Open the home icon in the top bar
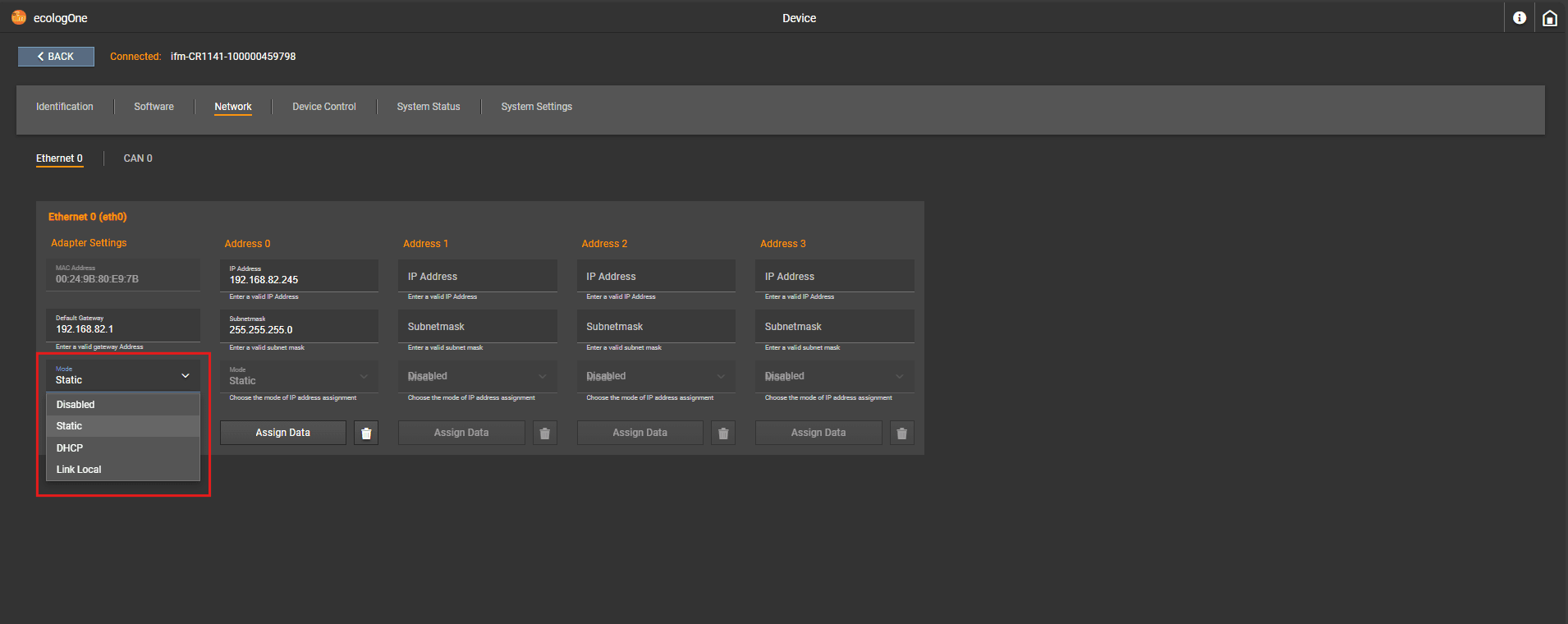The width and height of the screenshot is (1568, 624). point(1549,17)
